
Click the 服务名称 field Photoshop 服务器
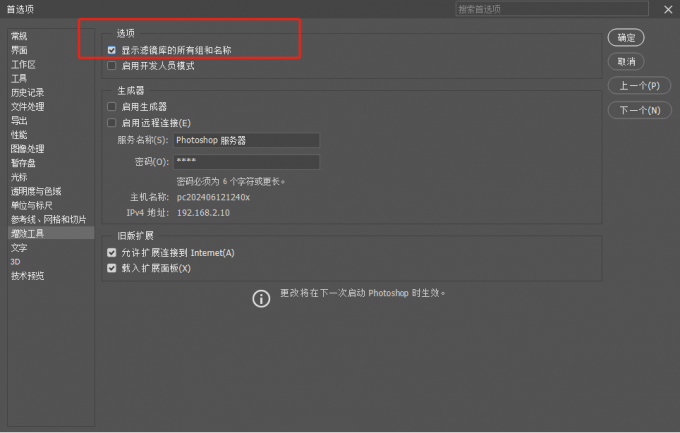point(246,141)
